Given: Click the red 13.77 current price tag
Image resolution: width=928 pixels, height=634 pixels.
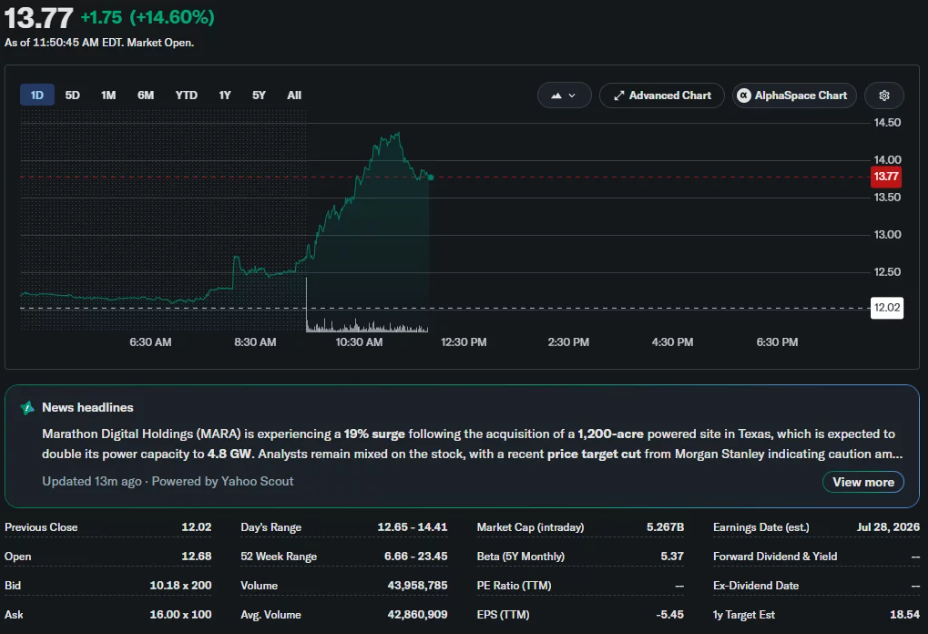Looking at the screenshot, I should tap(885, 176).
